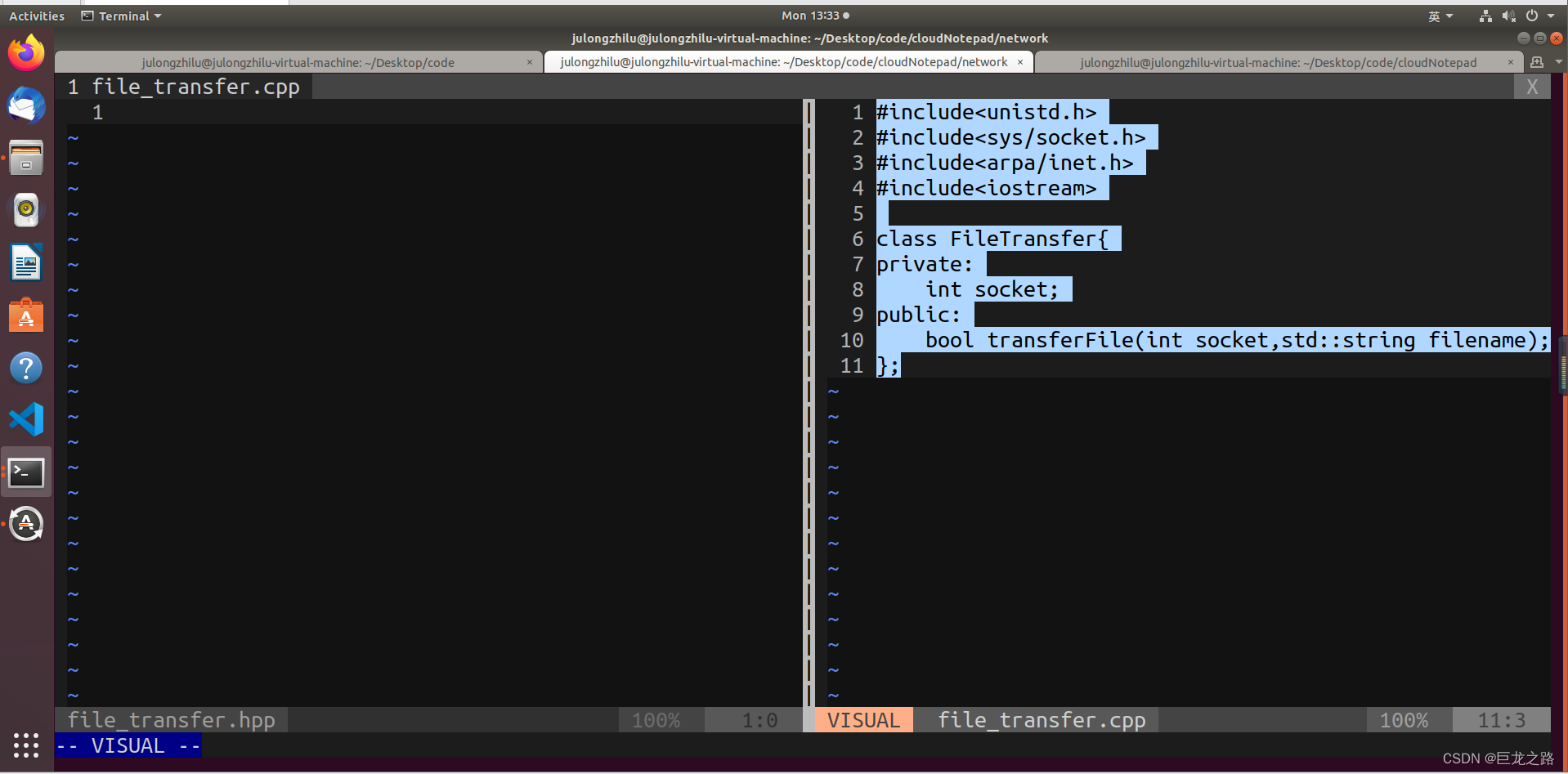The height and width of the screenshot is (774, 1568).
Task: Click the empty line 5 in the right pane
Action: tap(882, 213)
